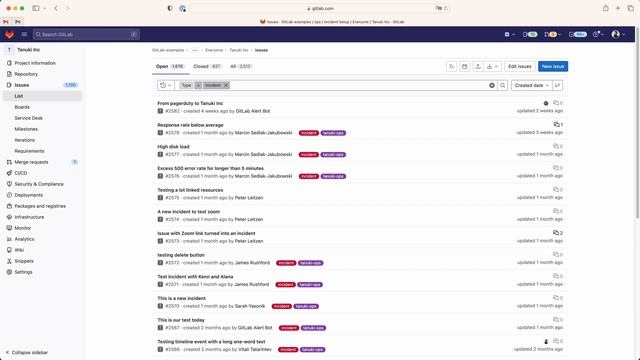Select Requirements under Issues

coord(29,151)
